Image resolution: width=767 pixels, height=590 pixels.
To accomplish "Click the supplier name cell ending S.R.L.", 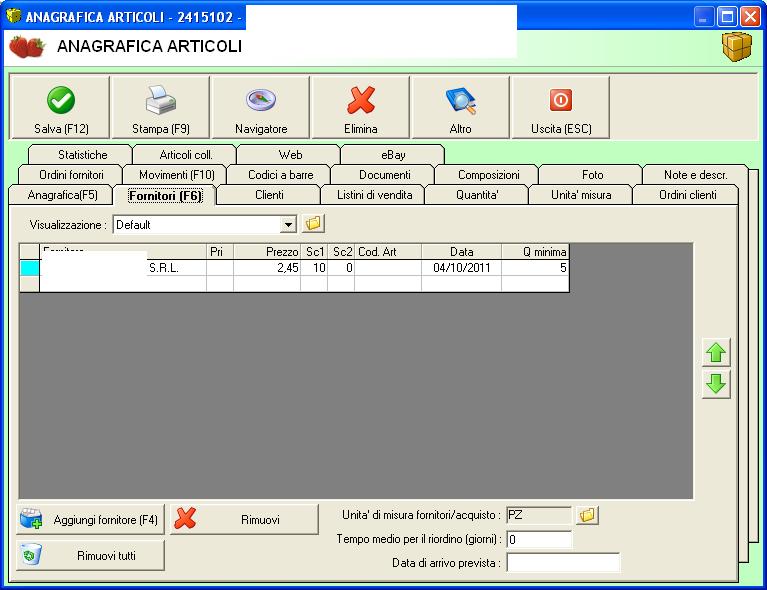I will 123,268.
